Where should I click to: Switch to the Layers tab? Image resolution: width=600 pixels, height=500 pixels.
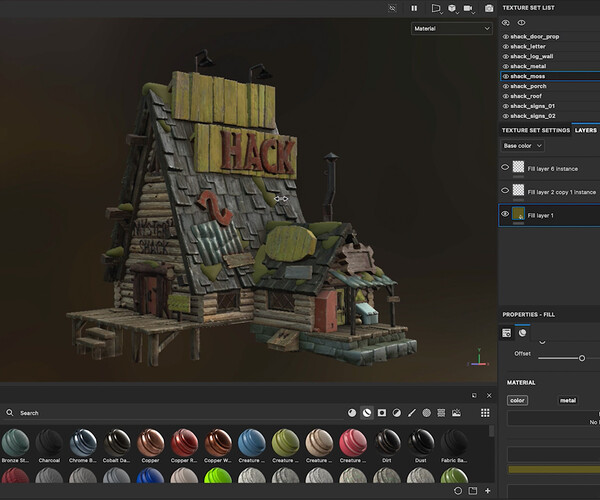click(x=586, y=130)
